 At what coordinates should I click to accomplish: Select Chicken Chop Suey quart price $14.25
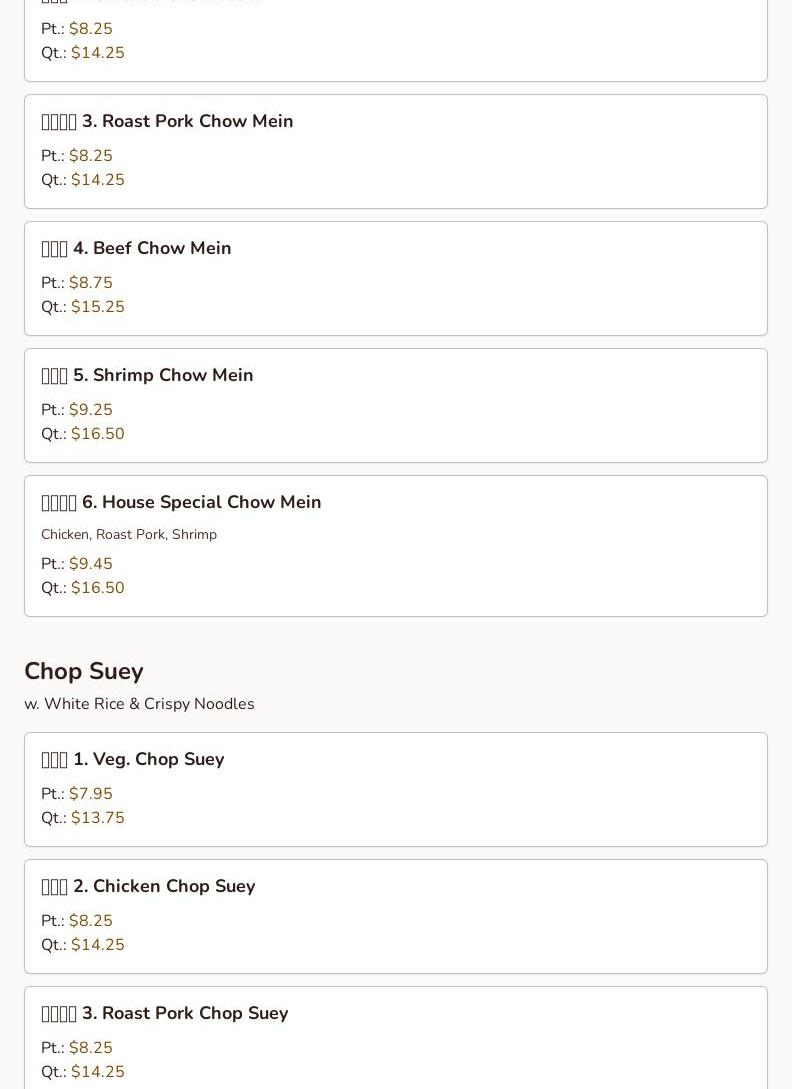(x=98, y=945)
